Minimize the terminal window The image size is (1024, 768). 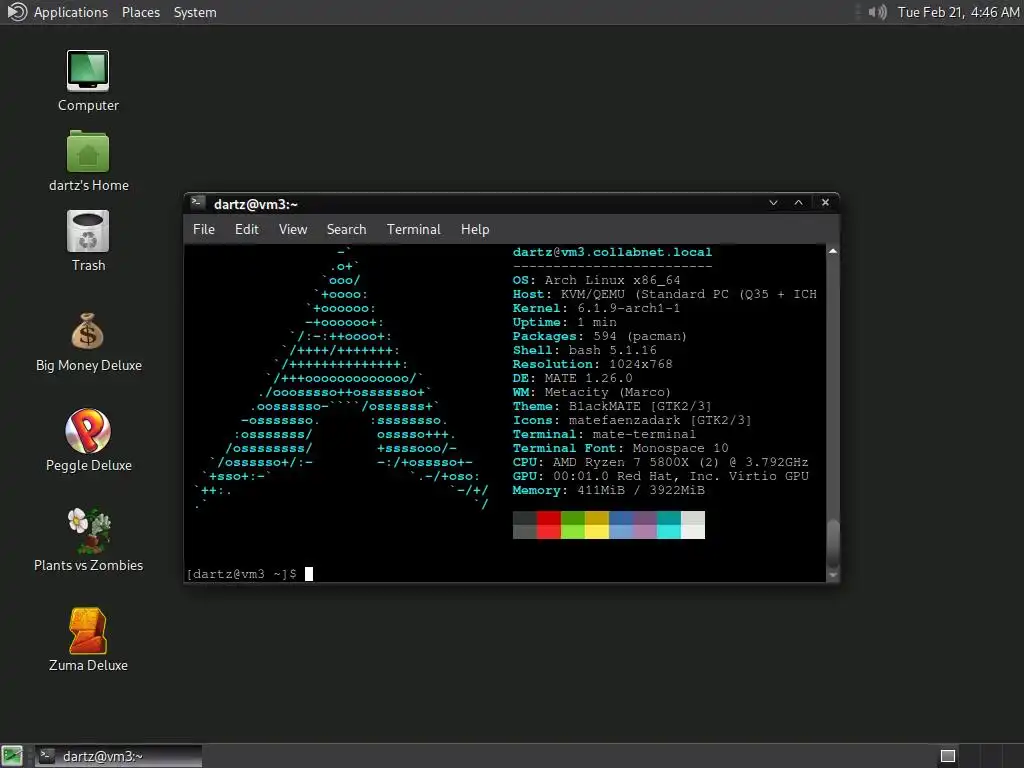coord(773,202)
